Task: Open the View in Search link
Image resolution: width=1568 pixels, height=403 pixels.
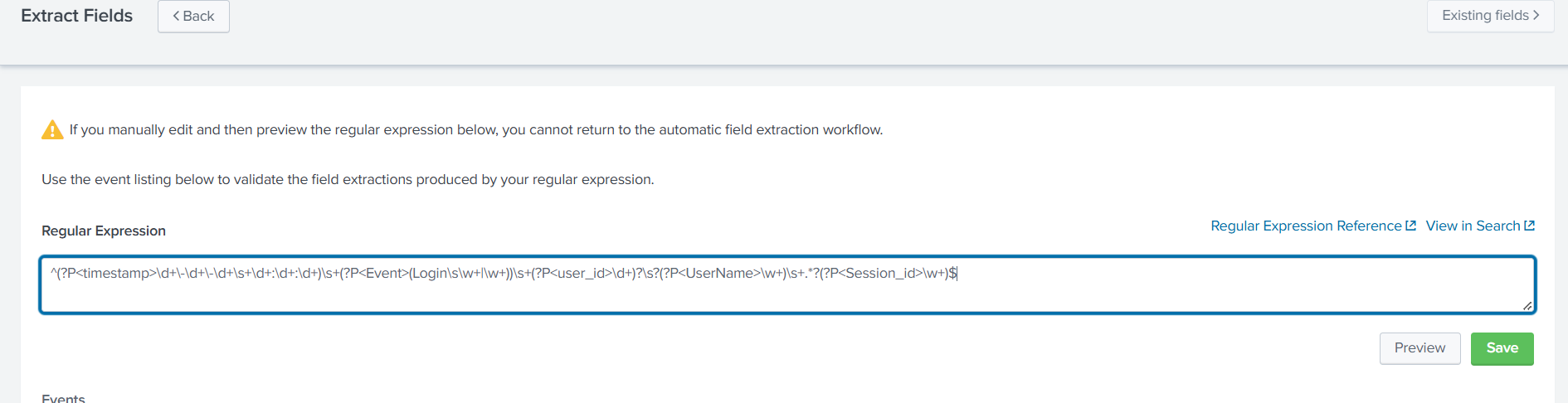Action: pos(1473,226)
